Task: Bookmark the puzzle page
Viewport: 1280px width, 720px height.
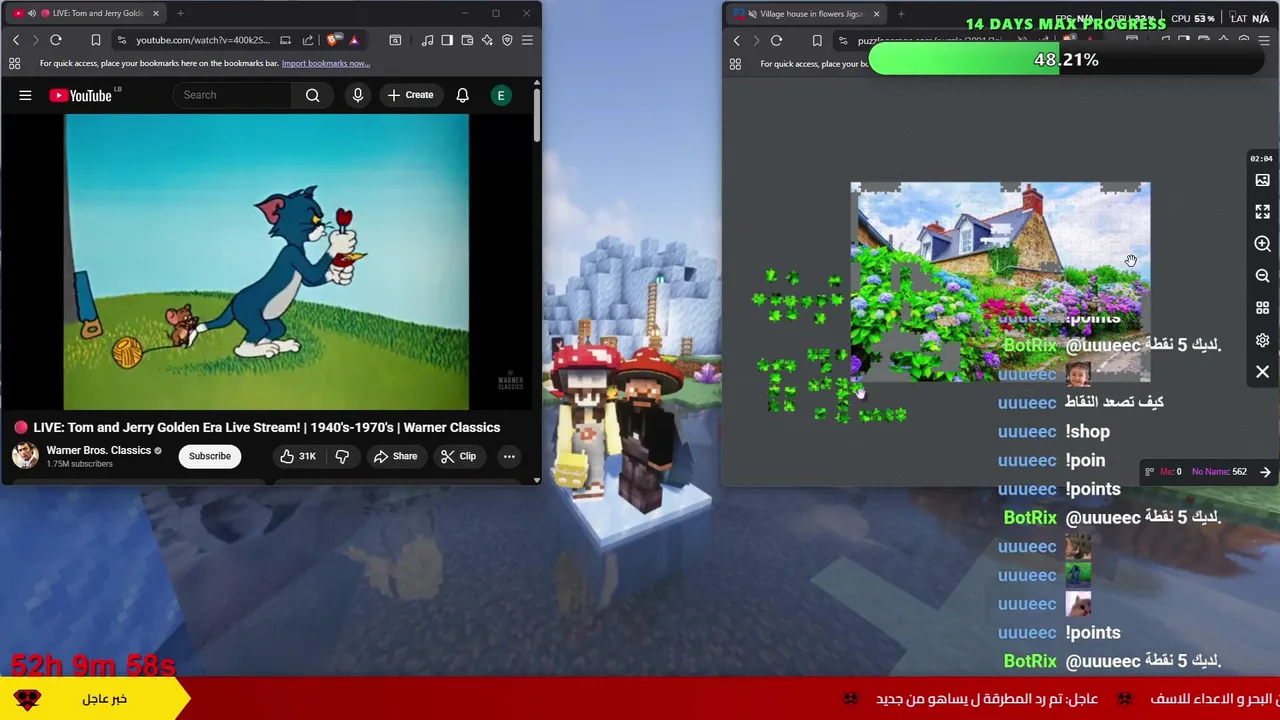Action: pos(817,41)
